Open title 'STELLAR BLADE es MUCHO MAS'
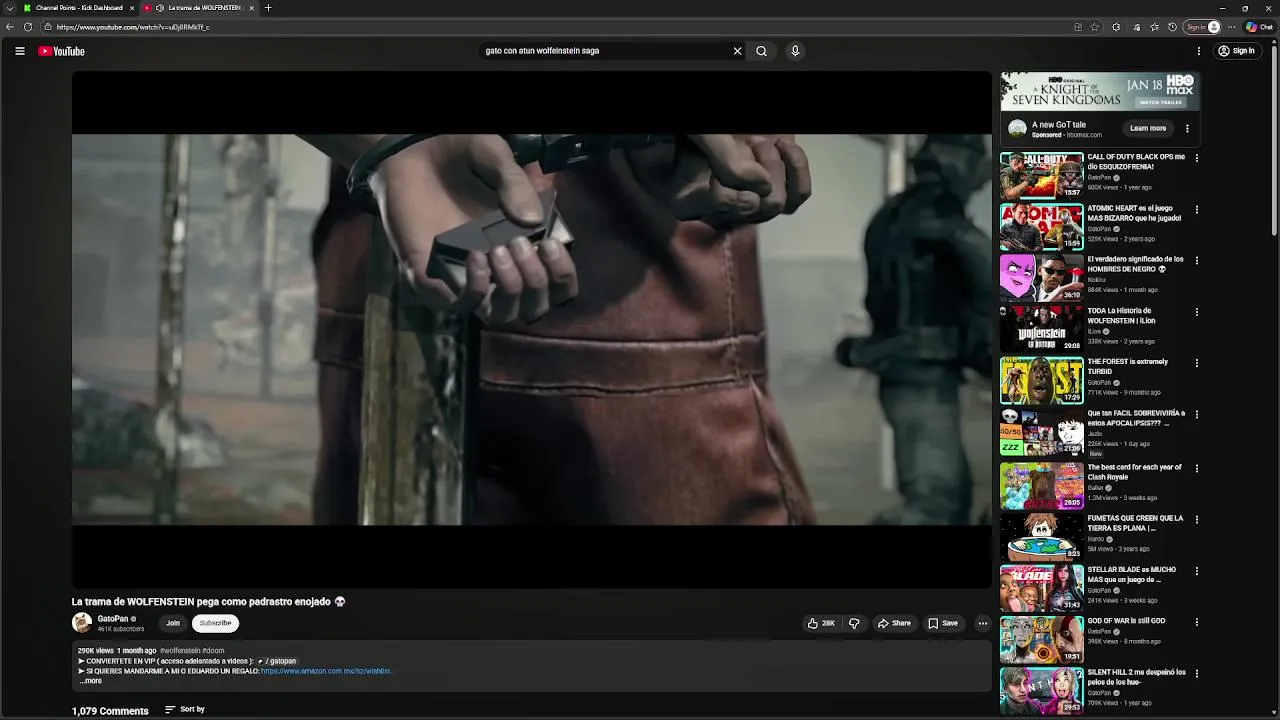 pos(1131,575)
